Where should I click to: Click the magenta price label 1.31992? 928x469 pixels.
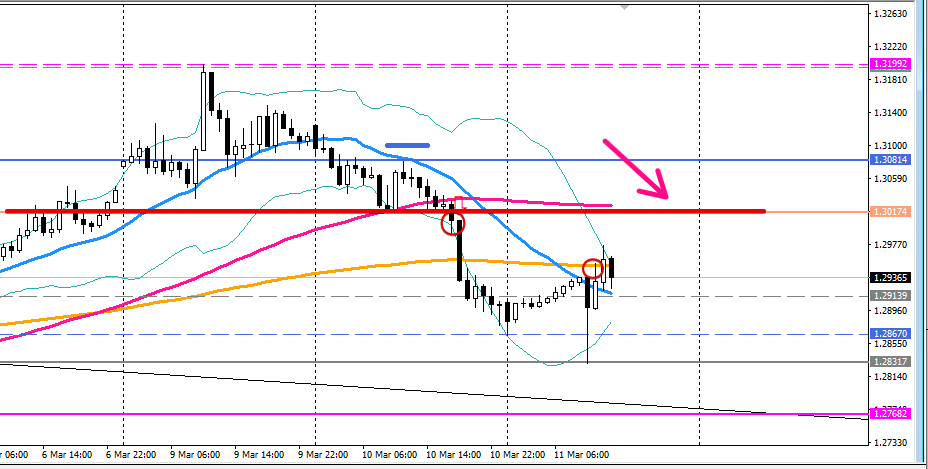coord(890,64)
